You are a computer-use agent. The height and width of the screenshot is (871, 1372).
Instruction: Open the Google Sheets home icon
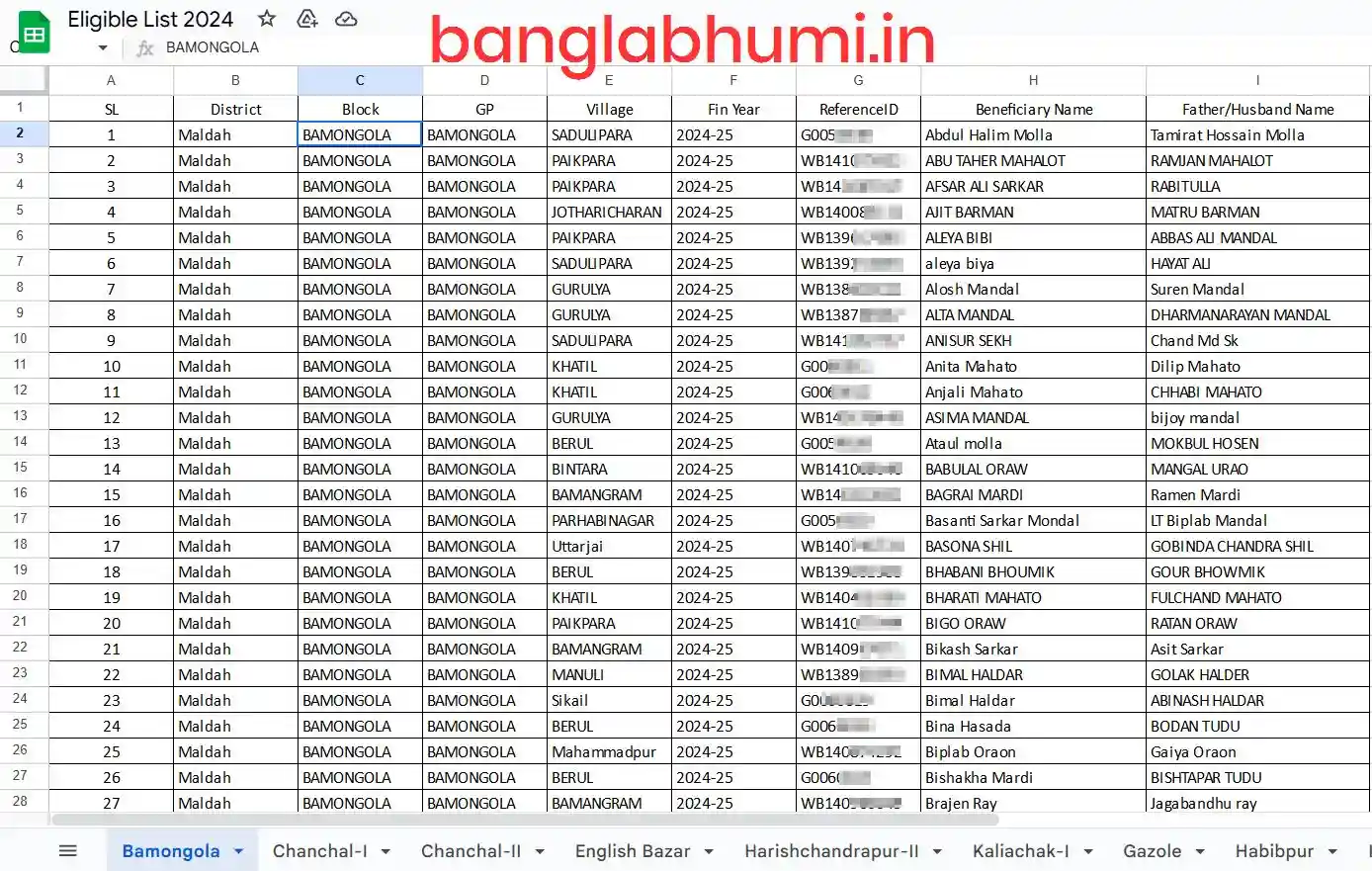(34, 32)
